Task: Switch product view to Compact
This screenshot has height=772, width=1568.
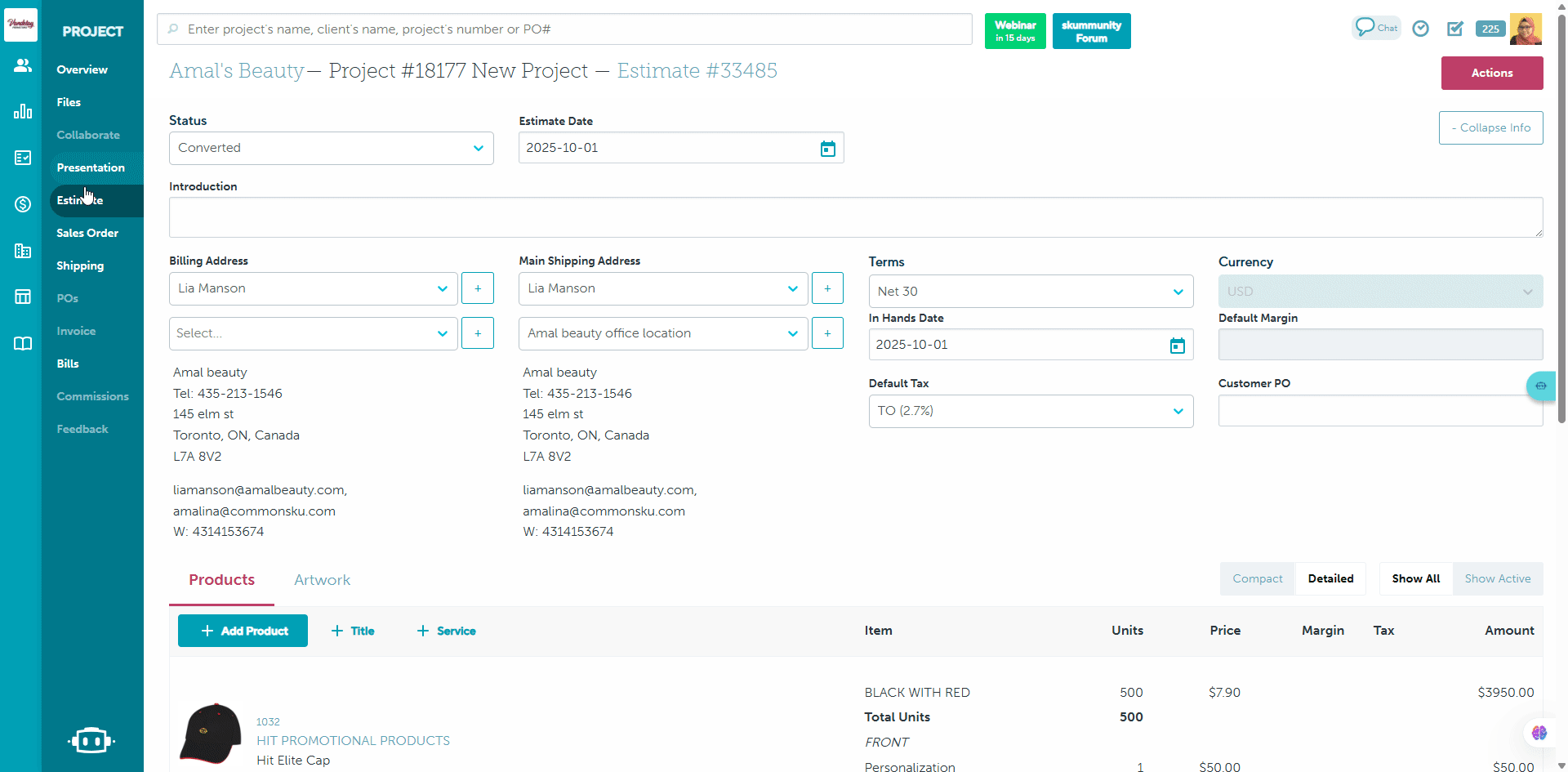Action: [1257, 578]
